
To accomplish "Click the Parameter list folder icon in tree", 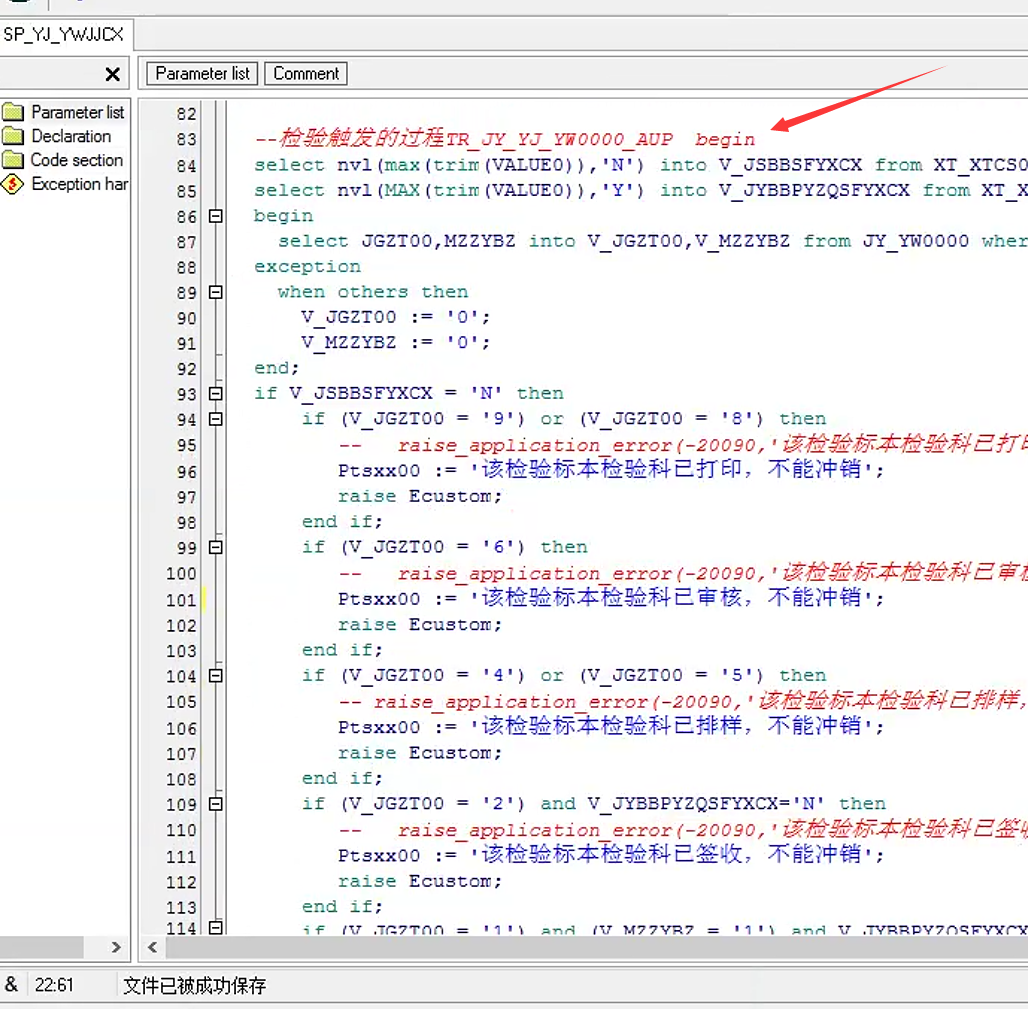I will (13, 112).
